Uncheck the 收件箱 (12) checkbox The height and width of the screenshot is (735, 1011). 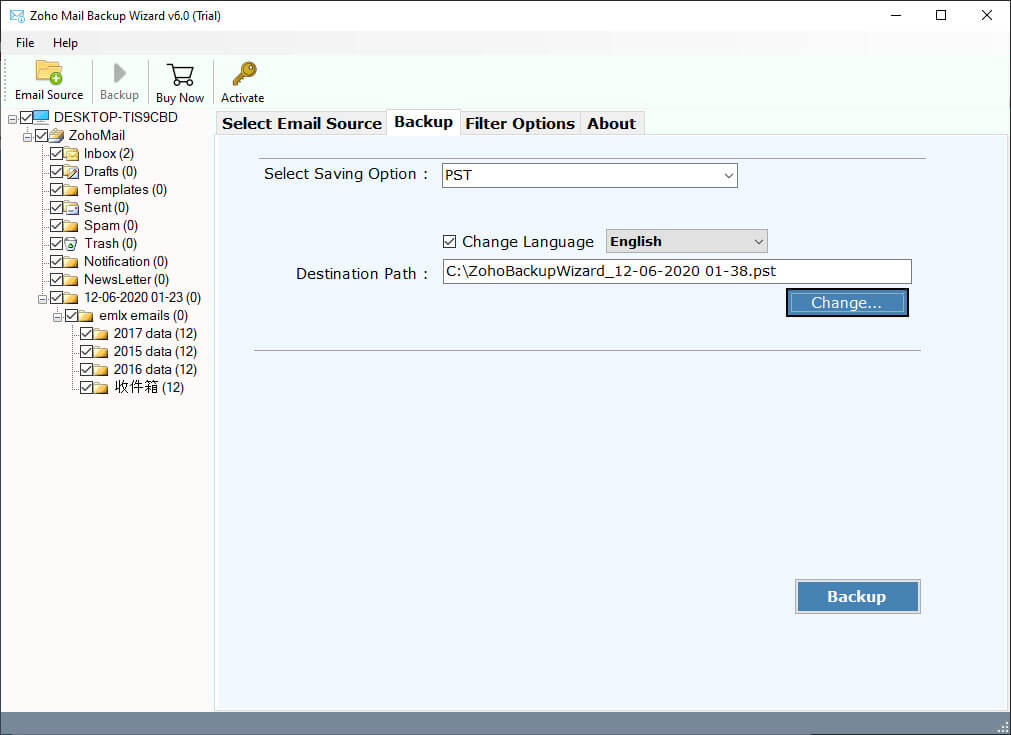(x=86, y=387)
